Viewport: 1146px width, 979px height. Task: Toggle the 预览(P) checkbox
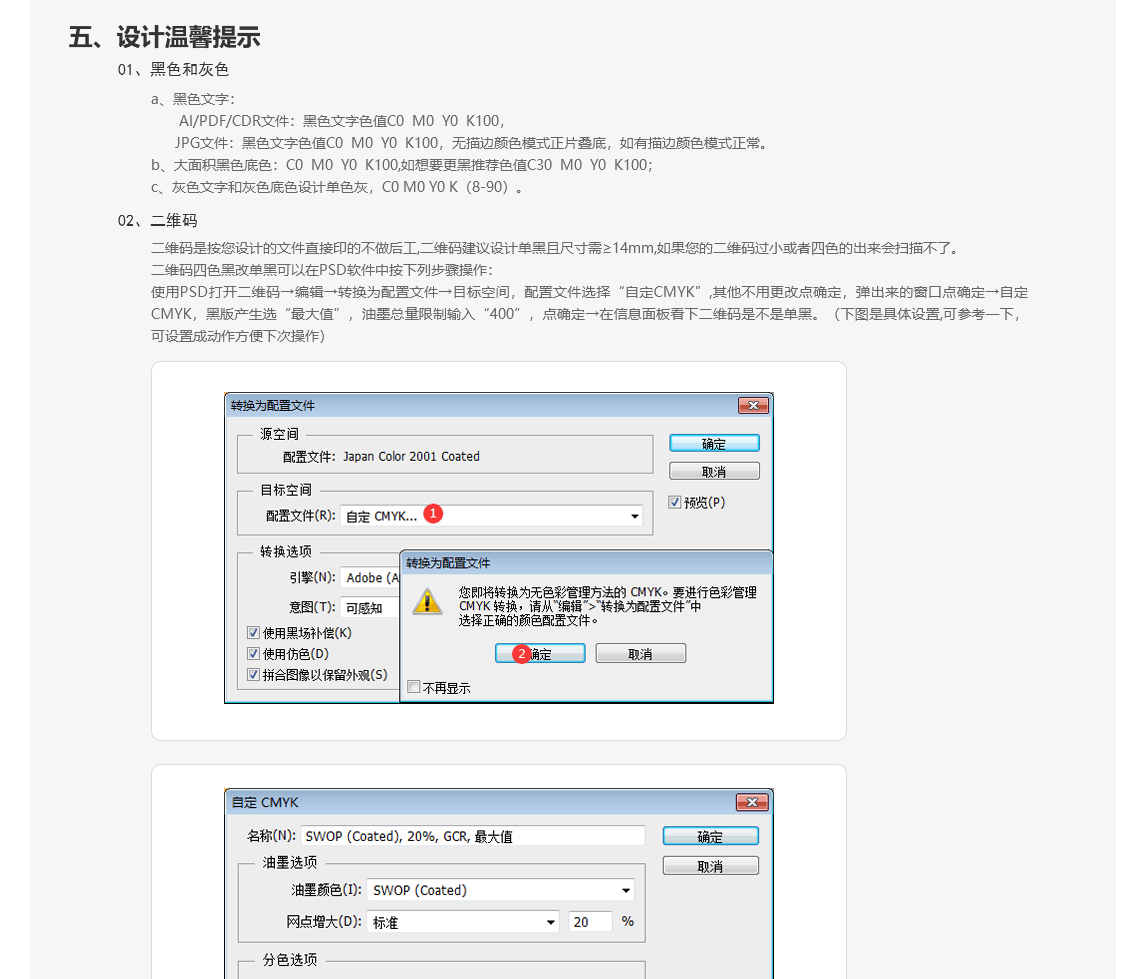[x=675, y=502]
